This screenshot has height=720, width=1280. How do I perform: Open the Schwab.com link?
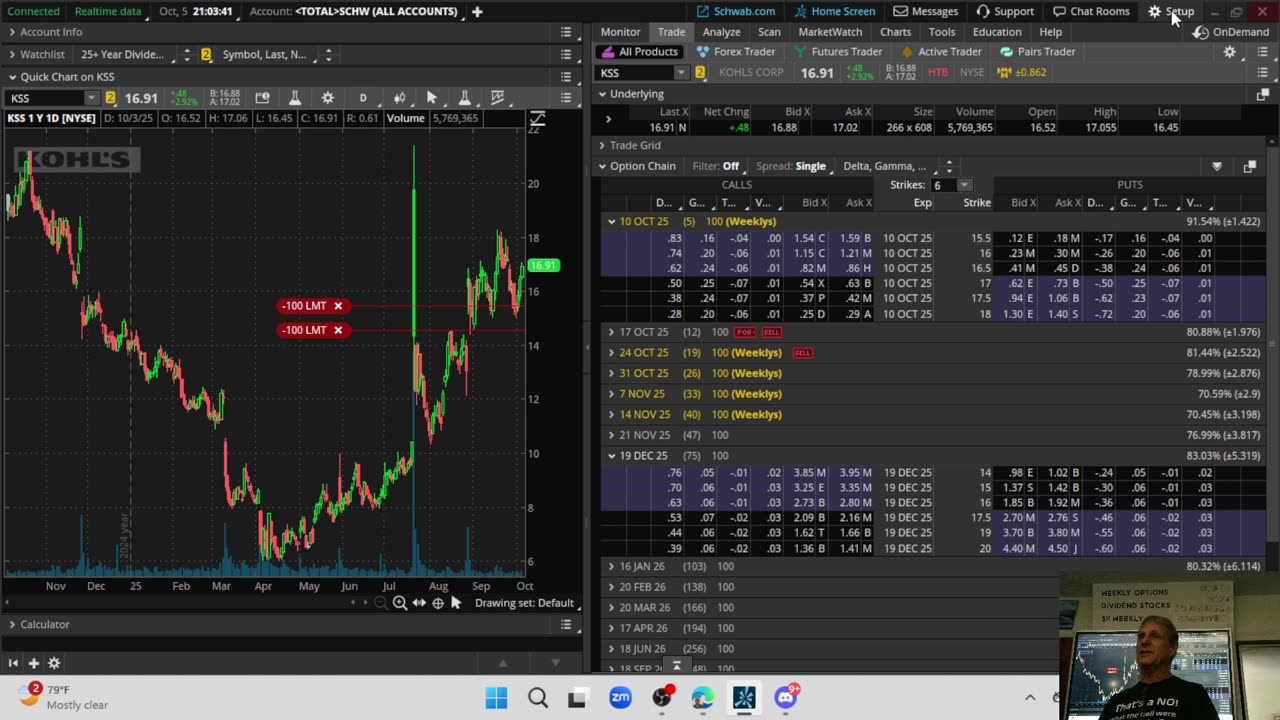tap(736, 11)
